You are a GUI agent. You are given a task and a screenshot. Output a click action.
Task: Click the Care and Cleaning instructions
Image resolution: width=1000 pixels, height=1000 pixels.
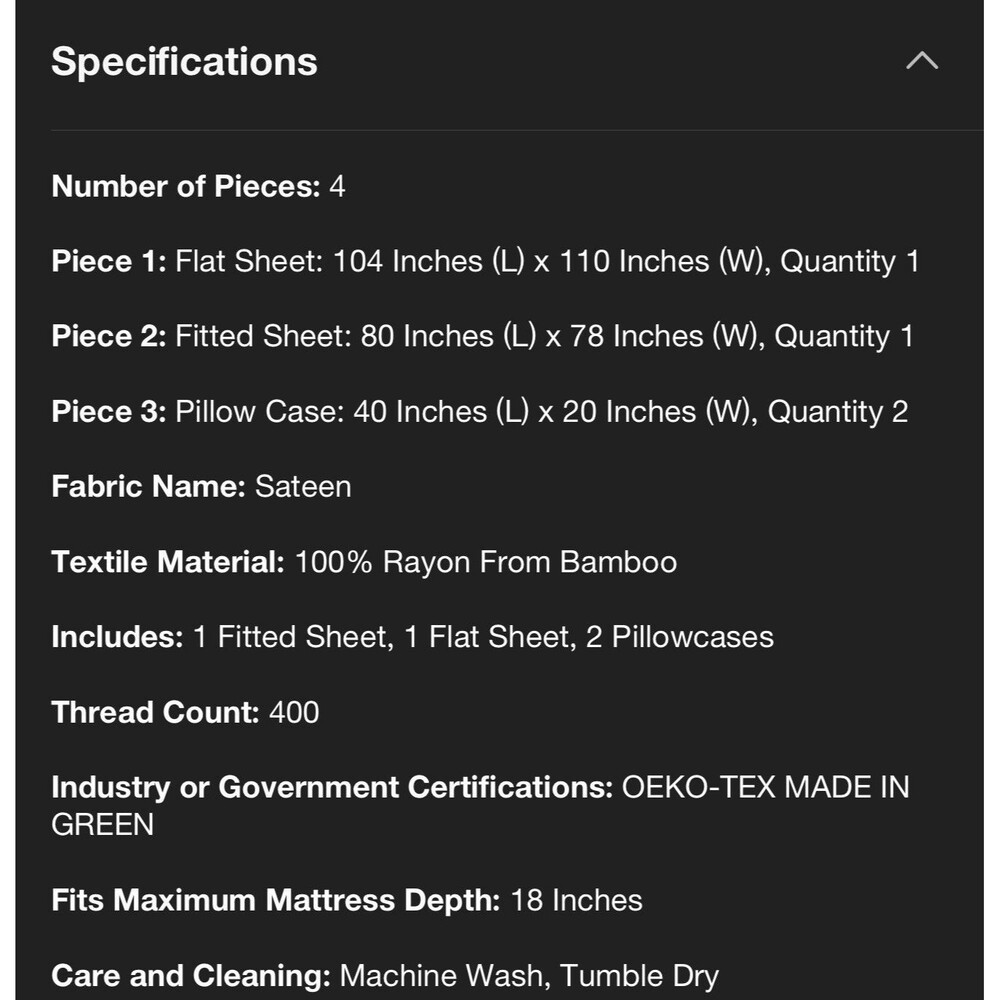pyautogui.click(x=385, y=976)
